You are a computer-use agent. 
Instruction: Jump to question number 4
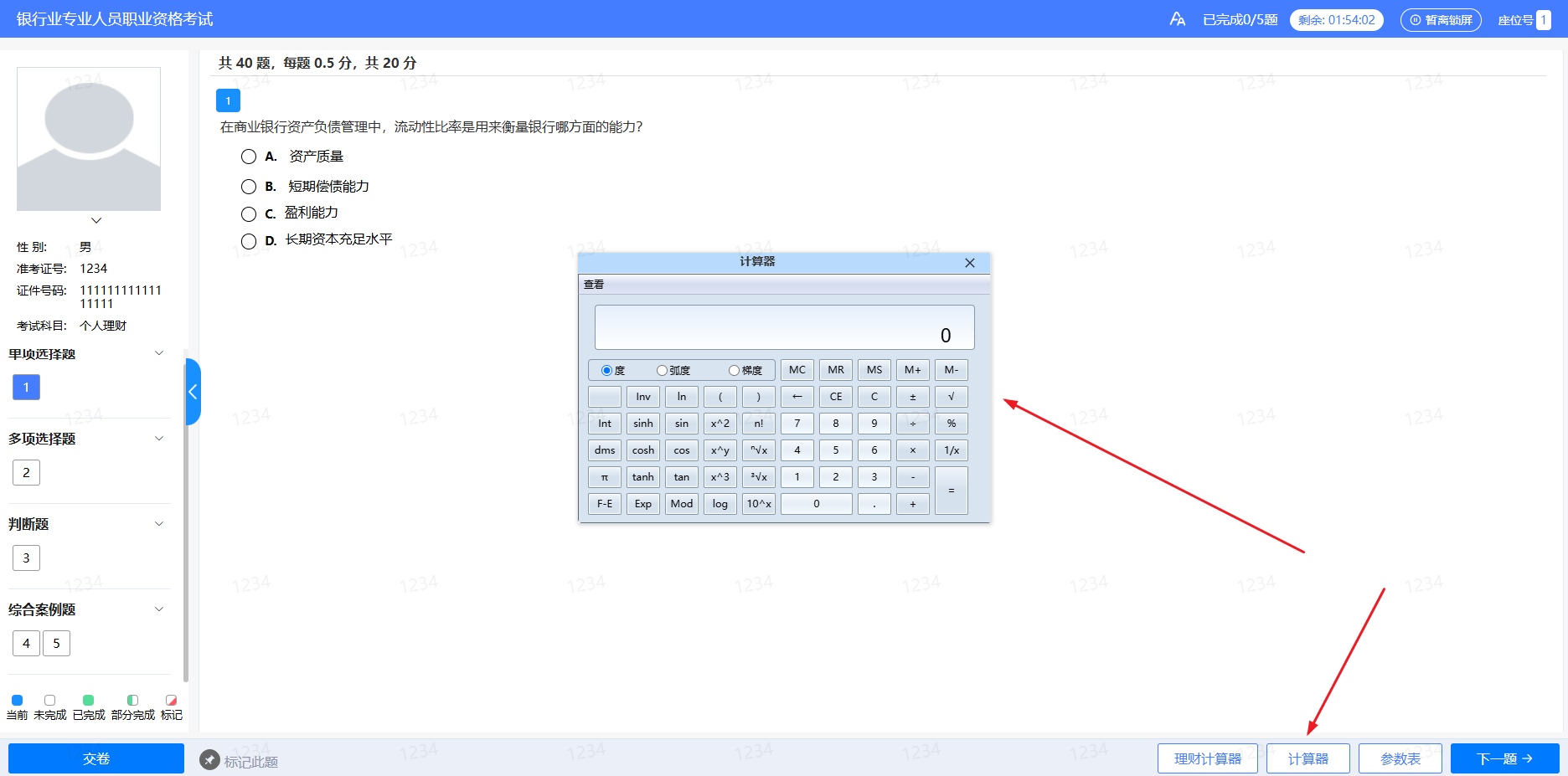pos(26,643)
